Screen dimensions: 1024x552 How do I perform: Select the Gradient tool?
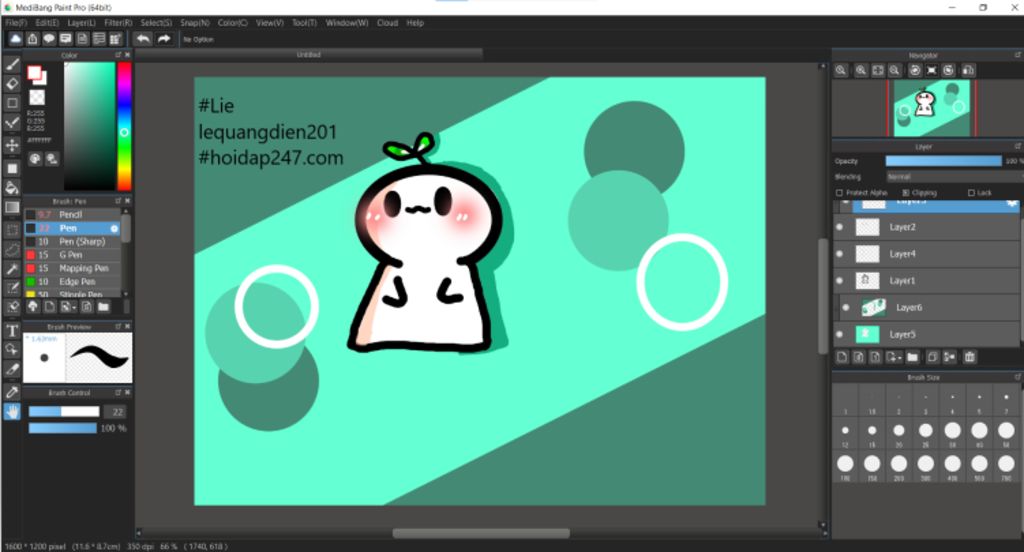pos(12,208)
